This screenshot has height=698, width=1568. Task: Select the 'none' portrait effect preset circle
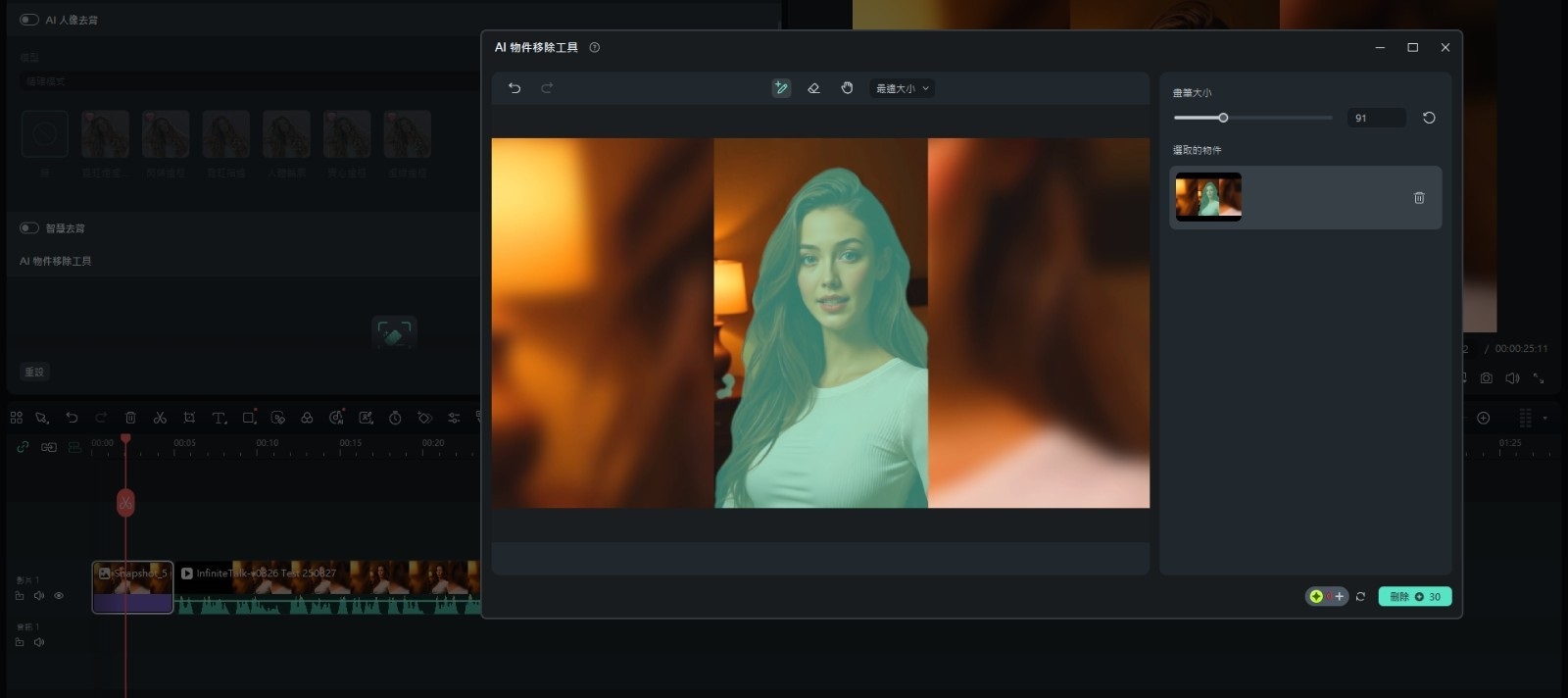click(x=45, y=133)
